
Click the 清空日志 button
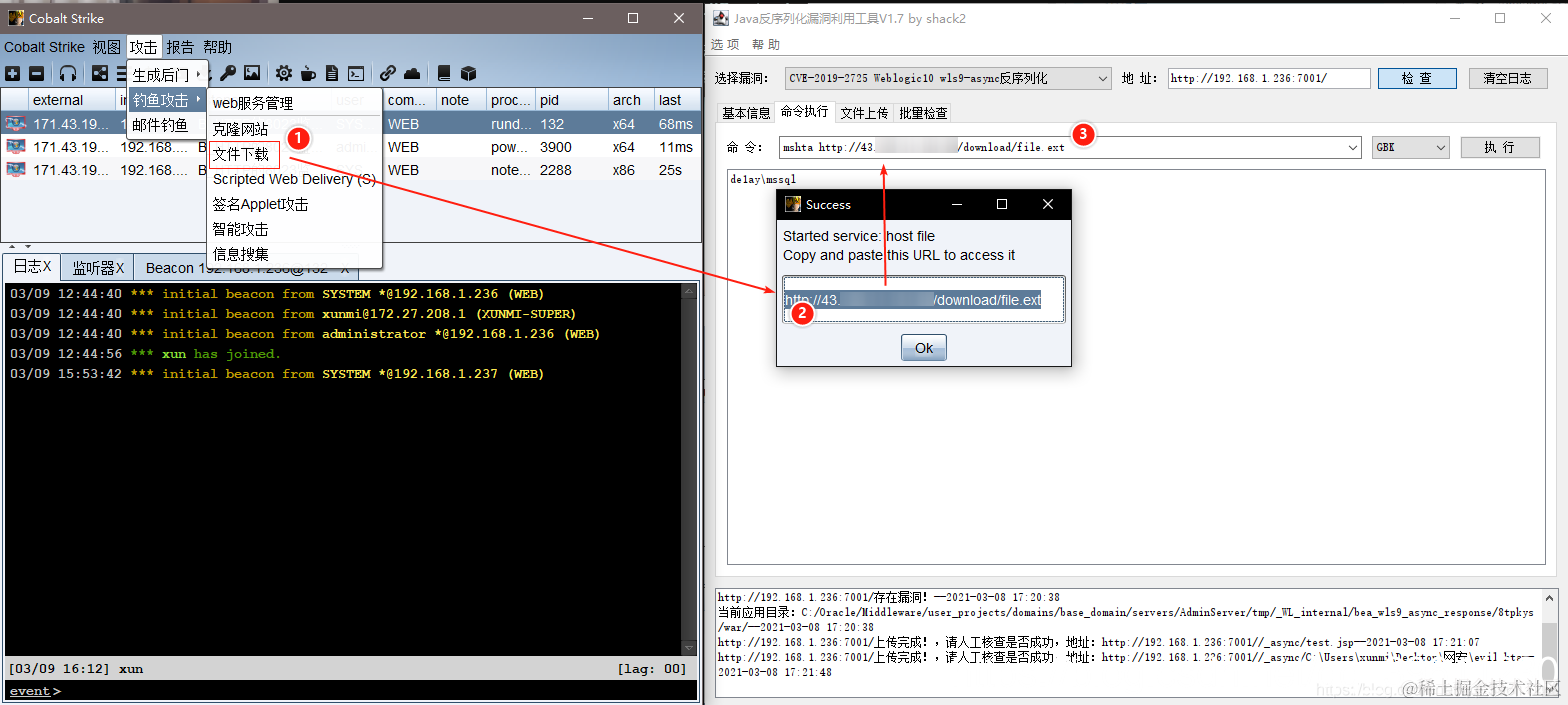[x=1507, y=78]
